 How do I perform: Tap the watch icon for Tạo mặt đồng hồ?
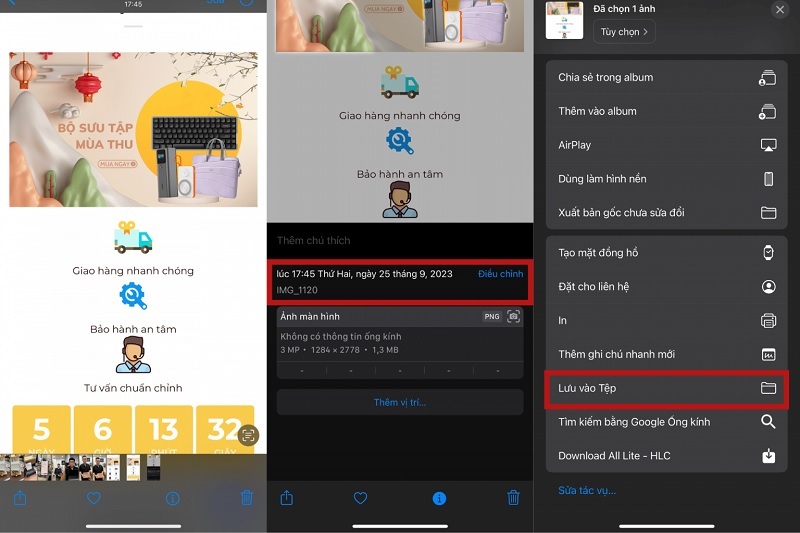pos(768,253)
